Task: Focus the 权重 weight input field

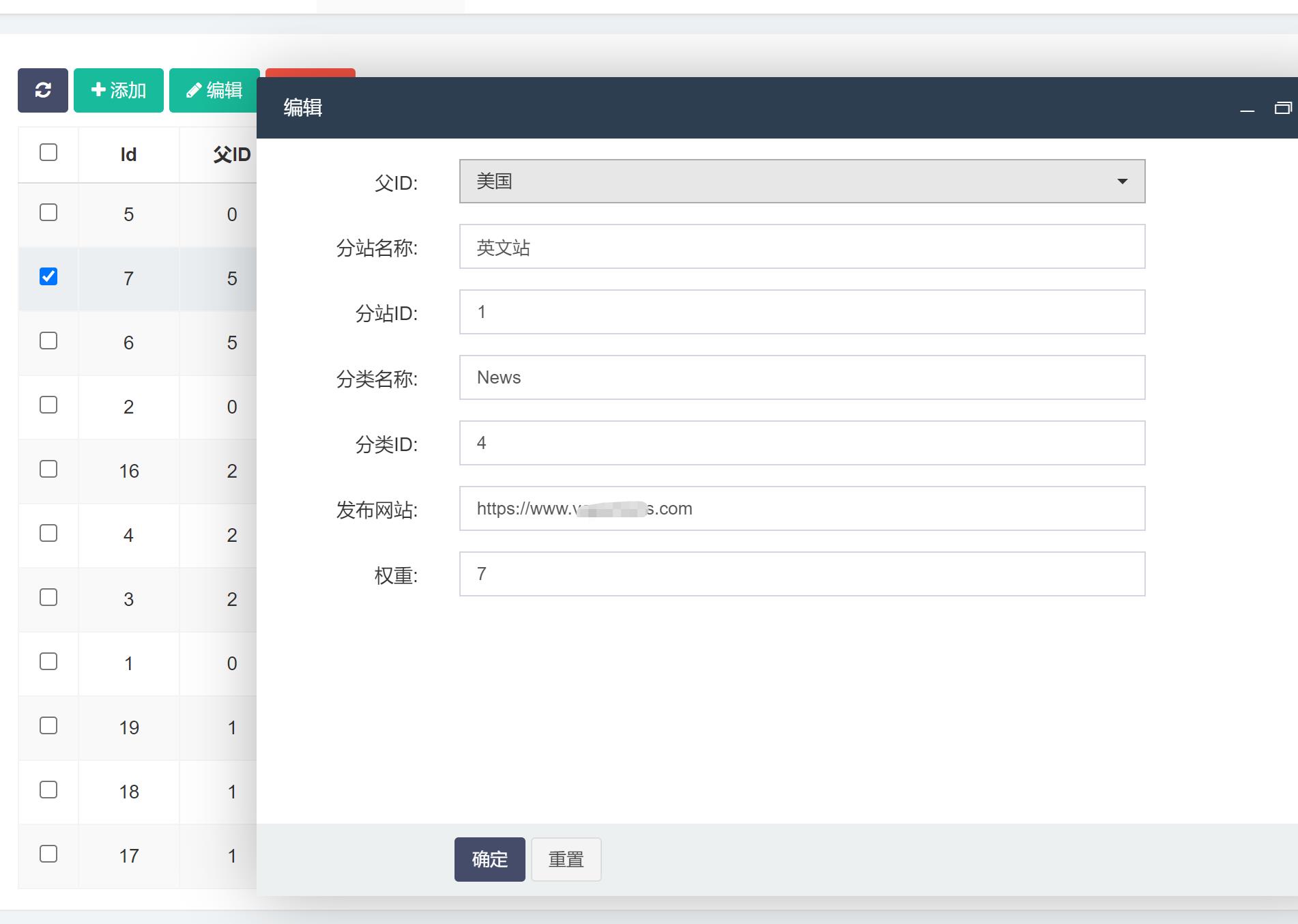Action: point(801,574)
